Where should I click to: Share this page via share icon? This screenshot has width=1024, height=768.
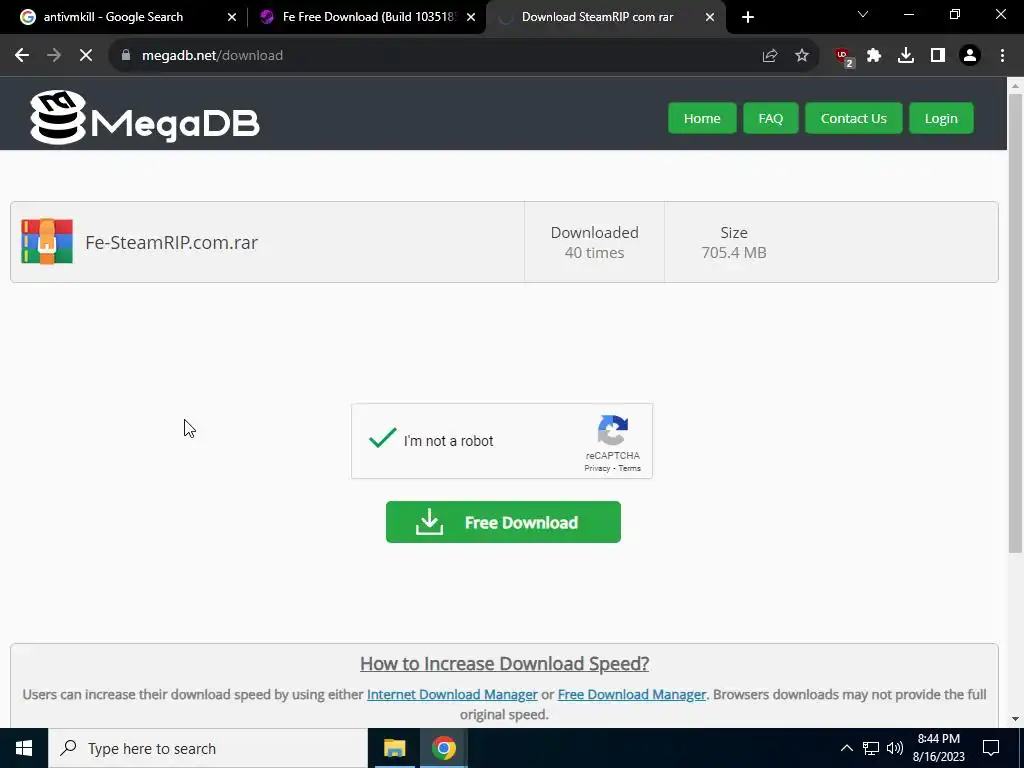(x=770, y=56)
